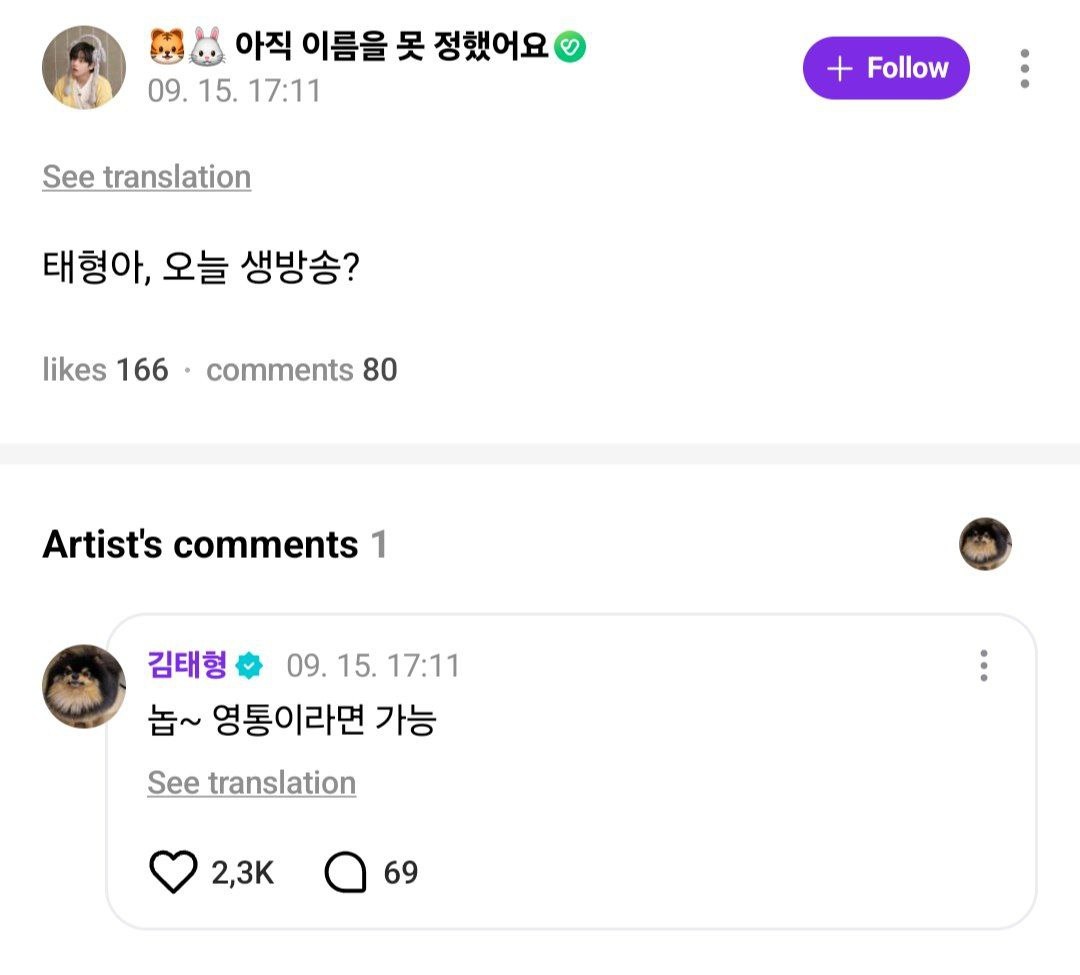
Task: Like the artist's comment with the heart icon
Action: 173,872
